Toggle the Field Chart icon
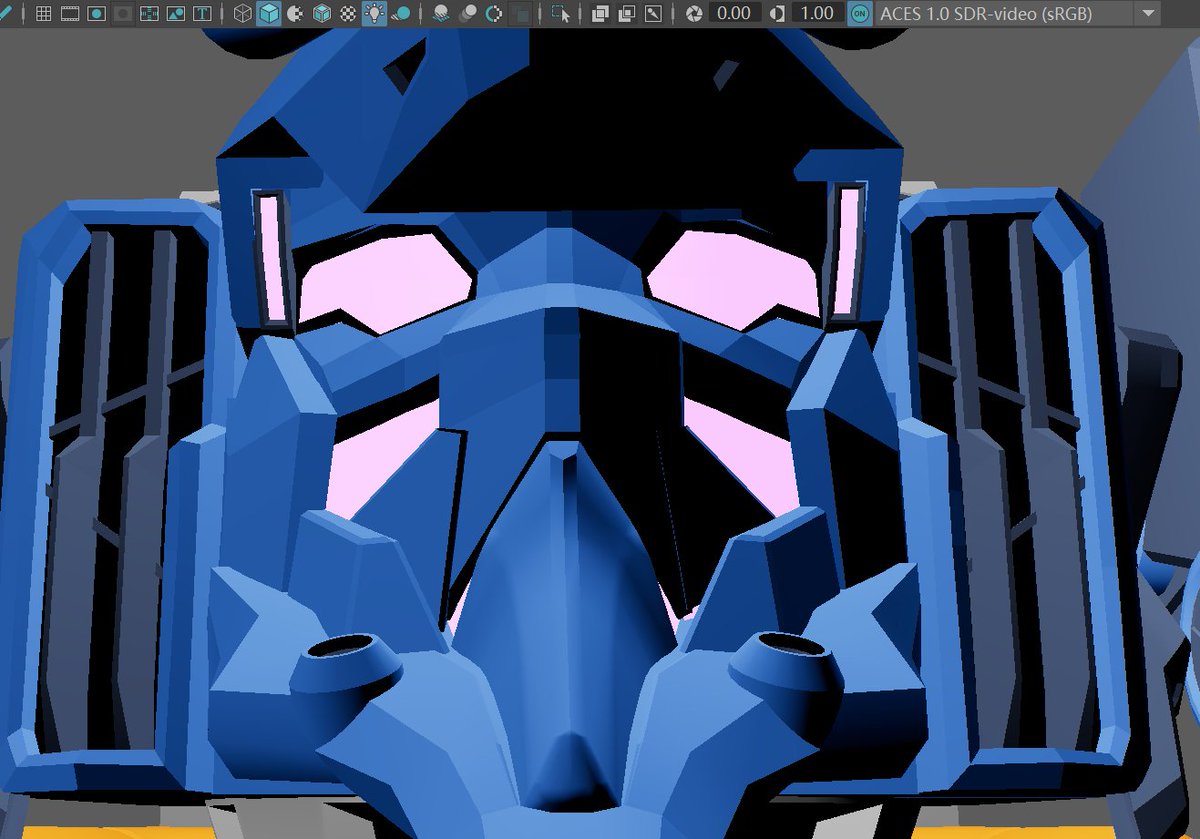The width and height of the screenshot is (1200, 839). coord(149,14)
